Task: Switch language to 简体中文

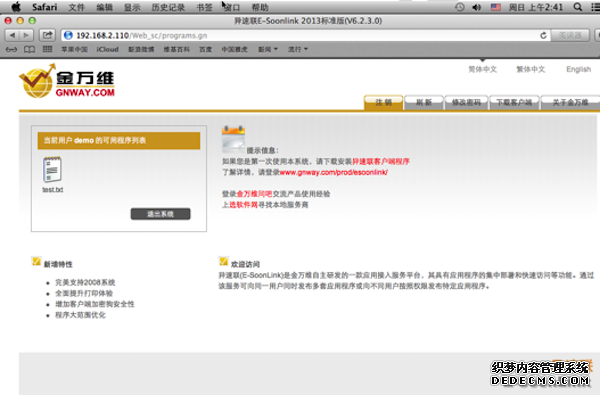Action: [x=483, y=69]
